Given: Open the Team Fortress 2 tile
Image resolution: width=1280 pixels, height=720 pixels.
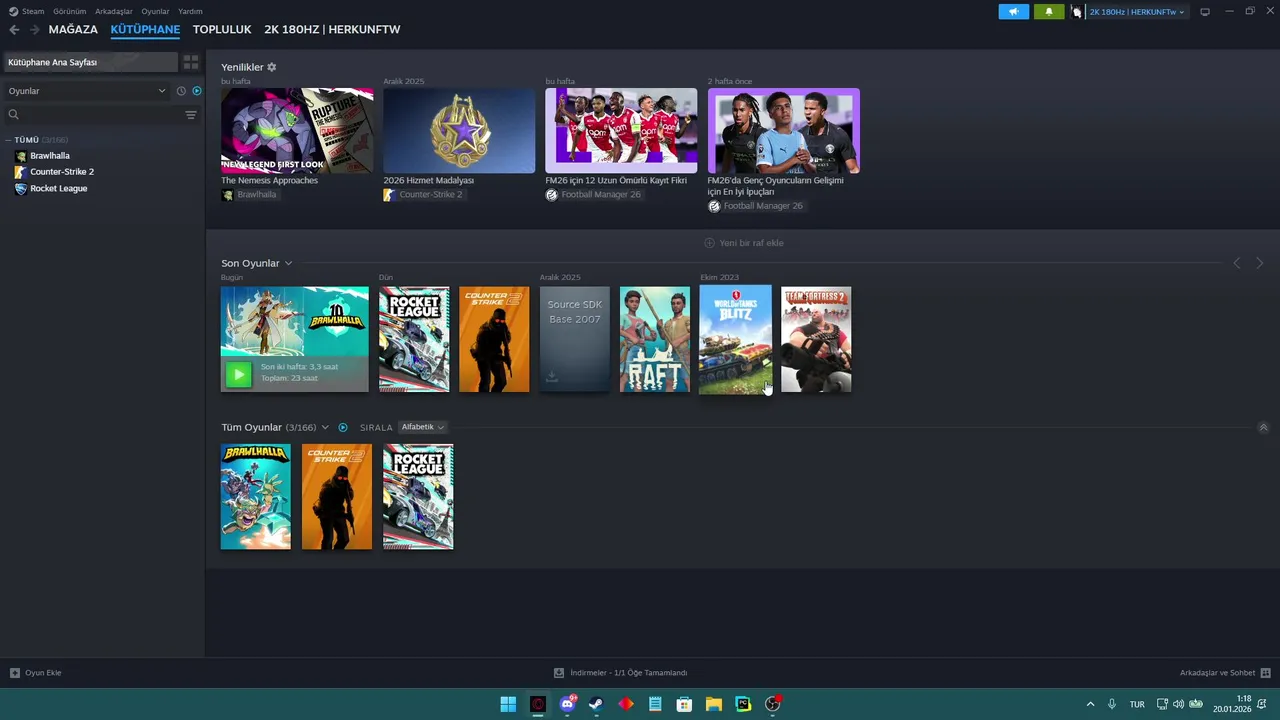Looking at the screenshot, I should 816,339.
